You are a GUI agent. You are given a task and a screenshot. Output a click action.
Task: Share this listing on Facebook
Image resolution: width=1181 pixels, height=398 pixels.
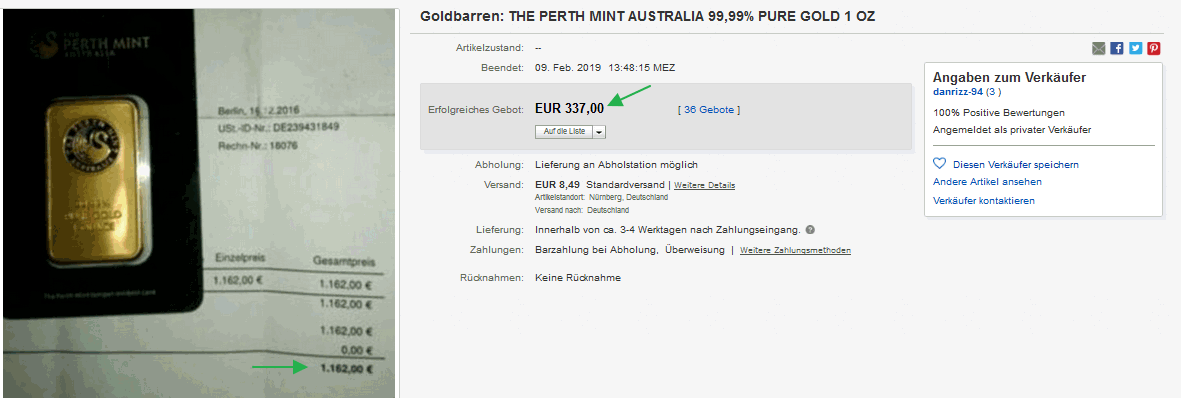[1117, 48]
